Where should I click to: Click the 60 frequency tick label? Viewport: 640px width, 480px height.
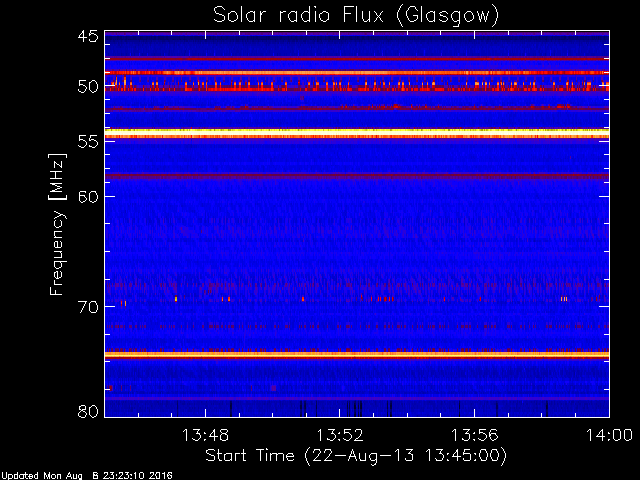(x=88, y=197)
